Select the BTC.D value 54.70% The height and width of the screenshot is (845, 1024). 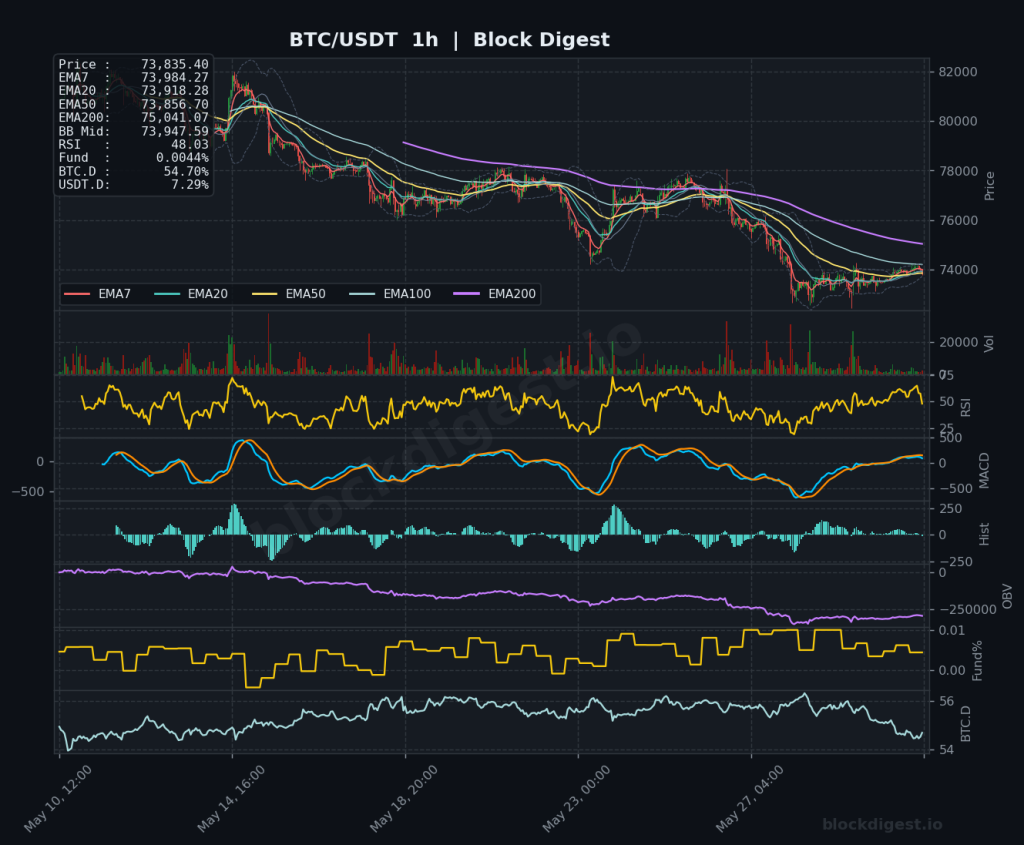coord(186,171)
